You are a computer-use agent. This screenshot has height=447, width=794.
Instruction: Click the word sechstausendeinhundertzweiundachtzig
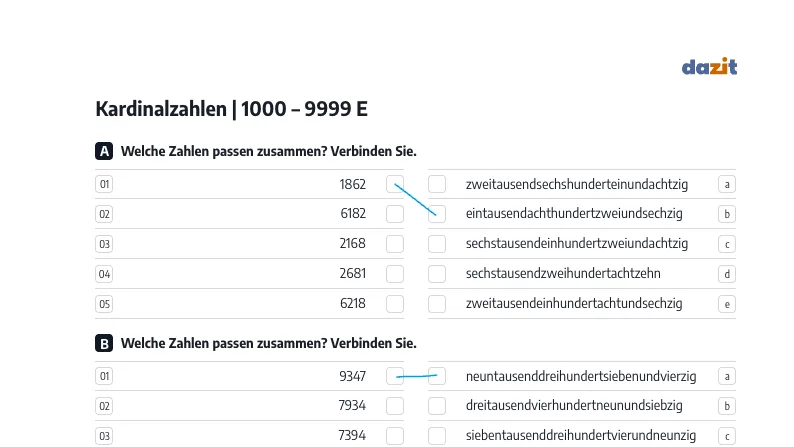tap(577, 243)
